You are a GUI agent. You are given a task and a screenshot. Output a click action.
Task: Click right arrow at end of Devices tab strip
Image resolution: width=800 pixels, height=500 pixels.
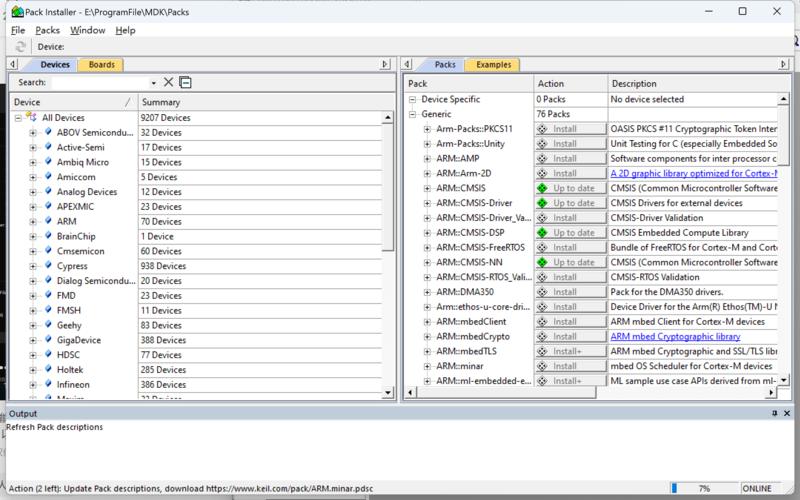click(386, 64)
